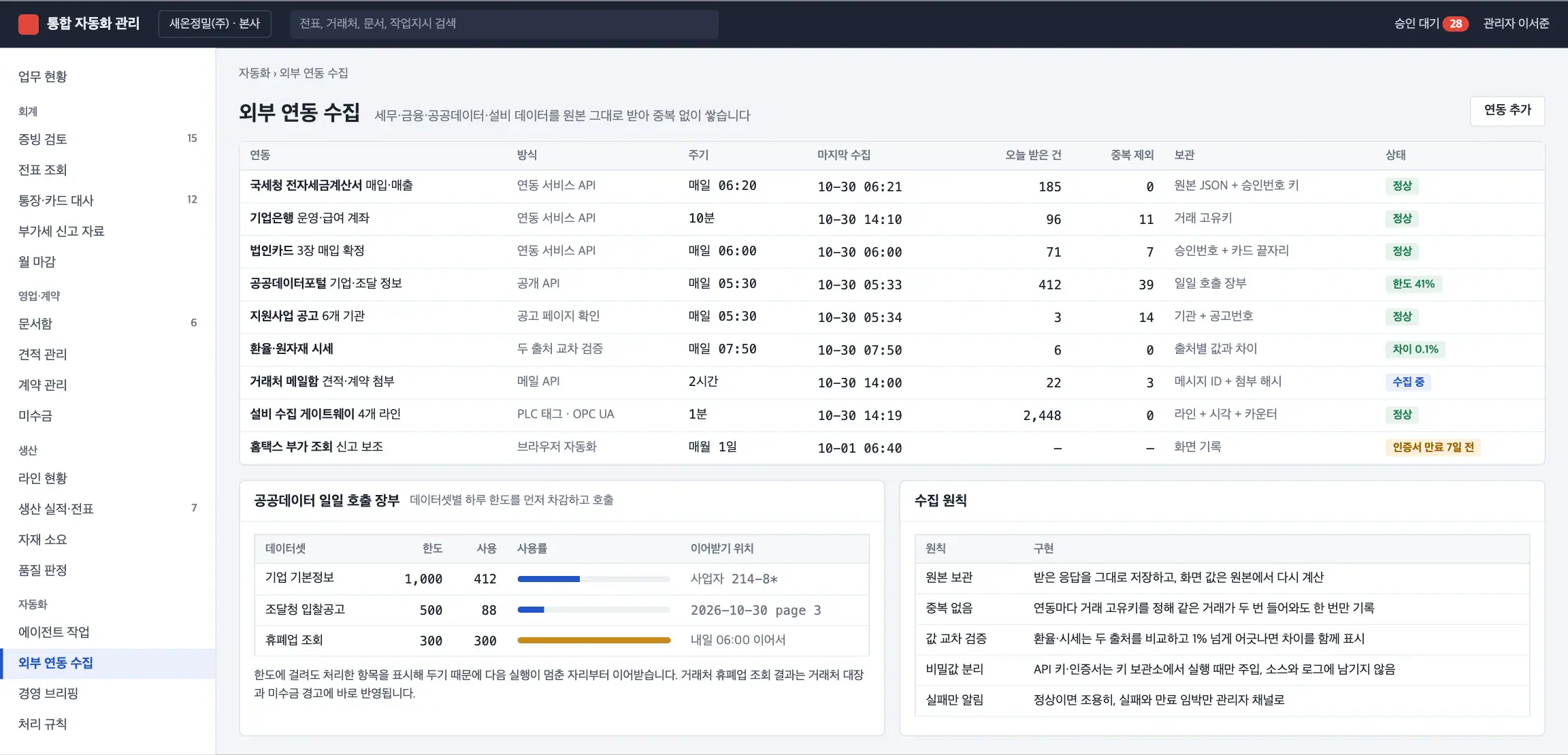This screenshot has width=1568, height=755.
Task: Open 승인 대기 28 notifications
Action: pyautogui.click(x=1431, y=24)
